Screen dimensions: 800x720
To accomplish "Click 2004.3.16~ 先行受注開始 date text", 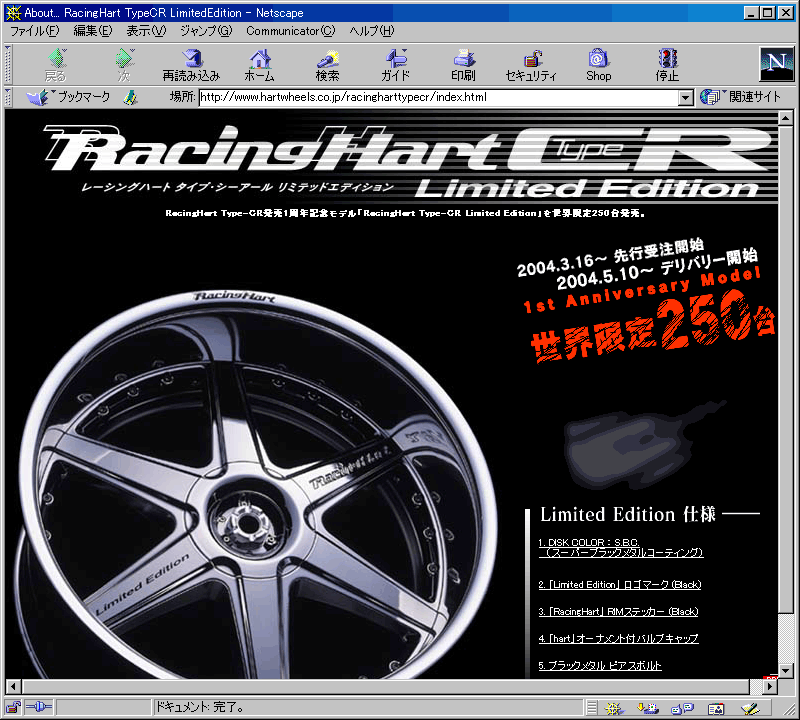I will coord(611,258).
